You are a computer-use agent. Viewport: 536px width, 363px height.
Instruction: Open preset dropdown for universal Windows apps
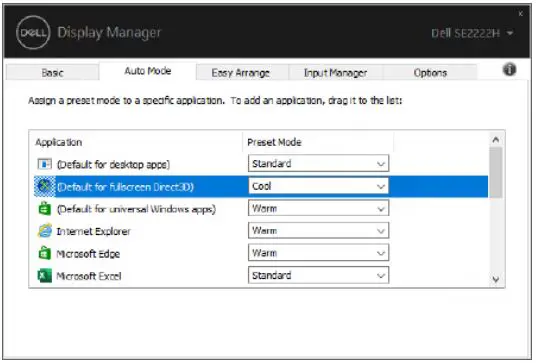(x=318, y=208)
